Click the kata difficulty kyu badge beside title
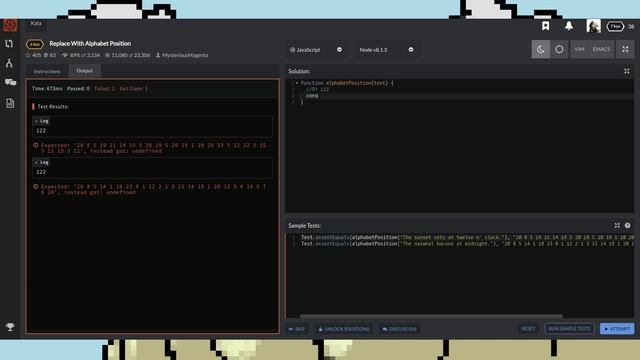Viewport: 640px width, 360px height. click(35, 44)
